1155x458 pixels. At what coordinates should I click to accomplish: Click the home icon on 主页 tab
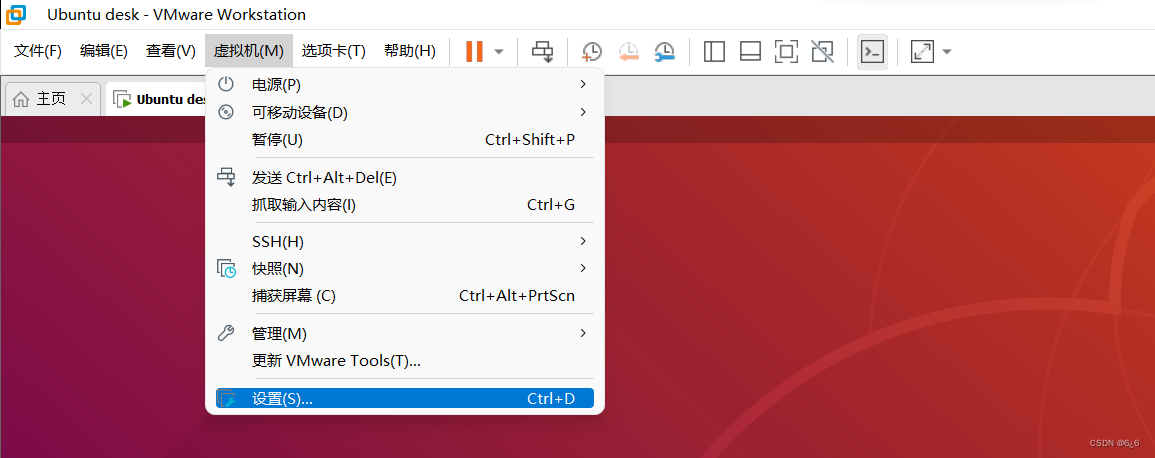[21, 99]
